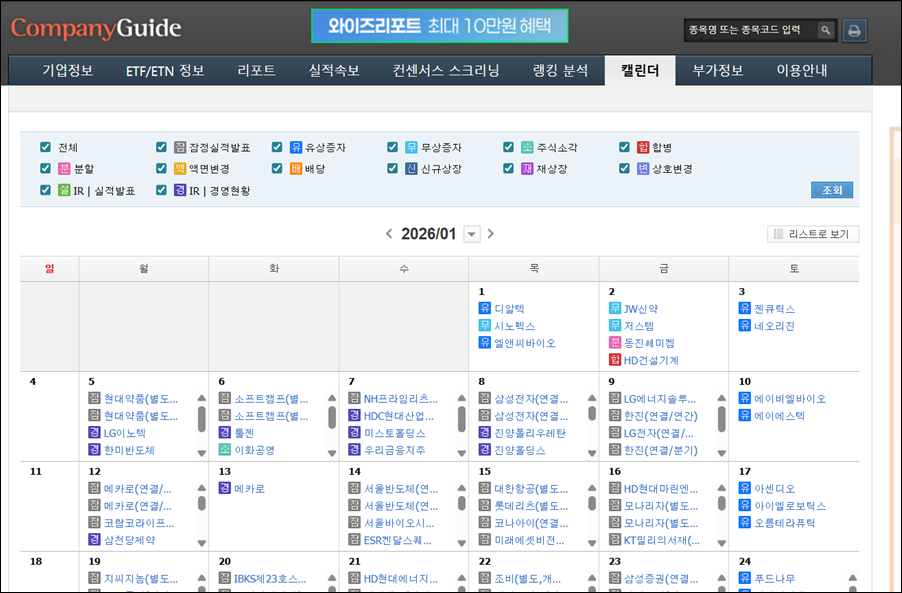Viewport: 902px width, 593px height.
Task: Focus the 종목명 또는 종목코드 search field
Action: 751,30
